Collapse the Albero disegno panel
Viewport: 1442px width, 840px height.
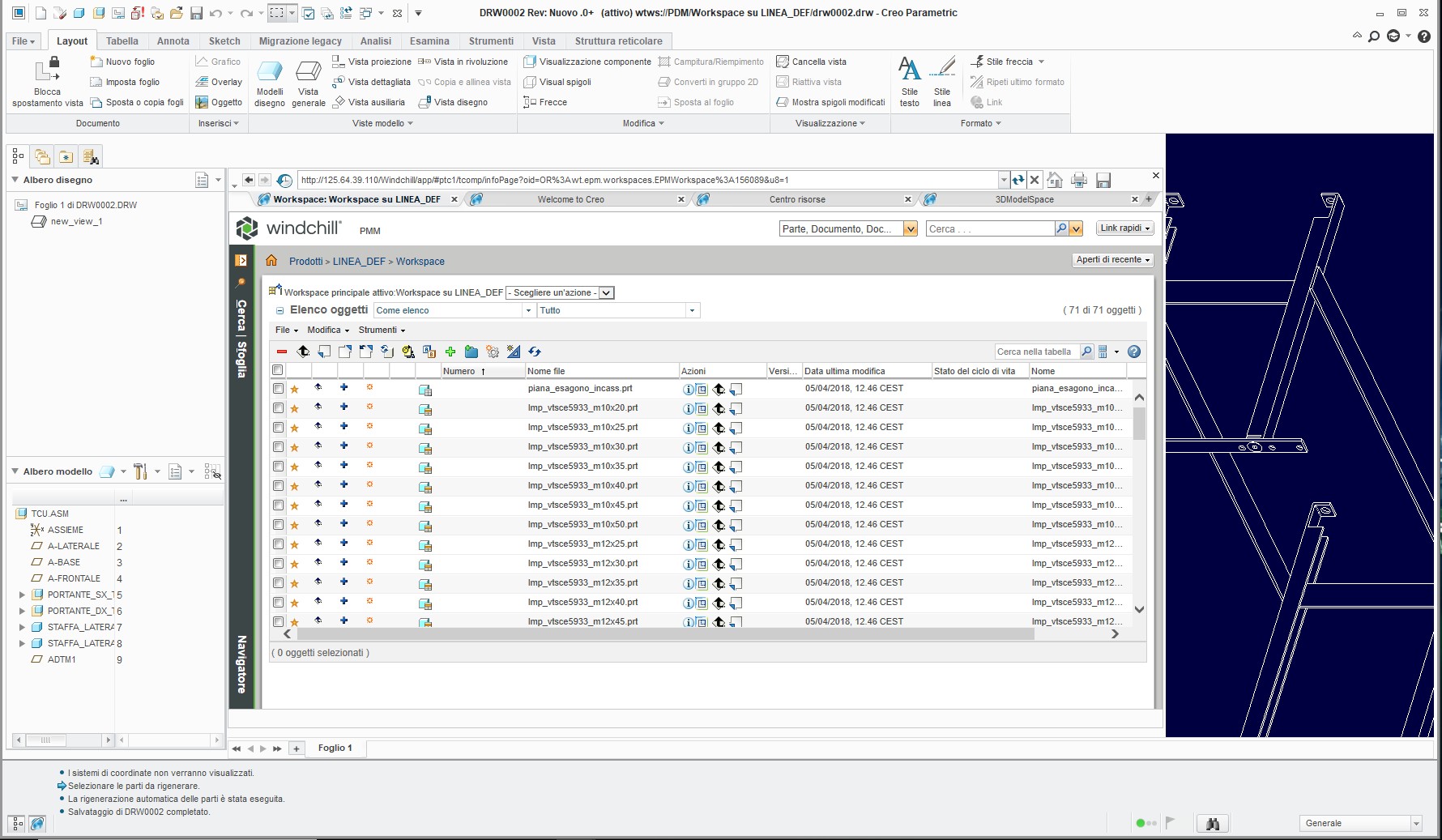(x=15, y=180)
